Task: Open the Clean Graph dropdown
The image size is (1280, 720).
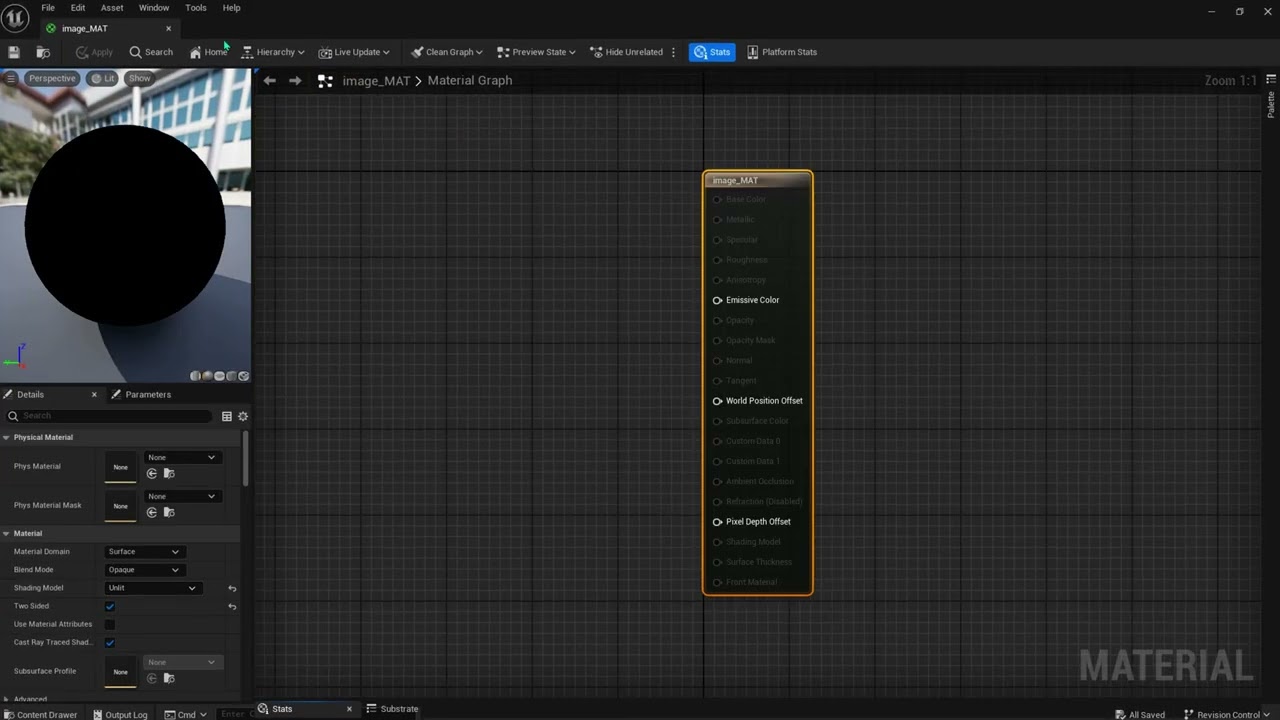Action: pos(446,52)
